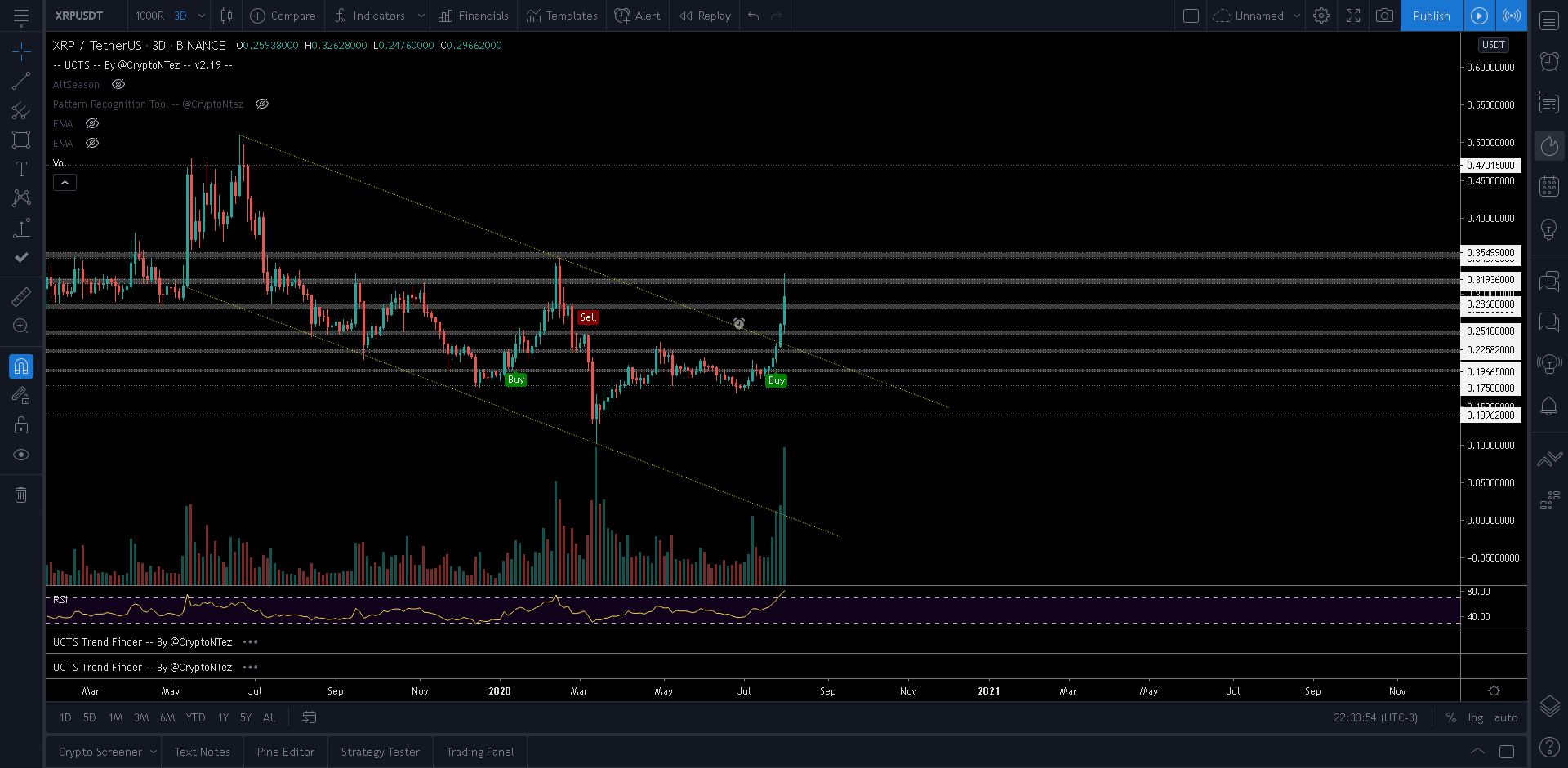Open chart settings via the gear icon
The height and width of the screenshot is (768, 1568).
click(1321, 16)
